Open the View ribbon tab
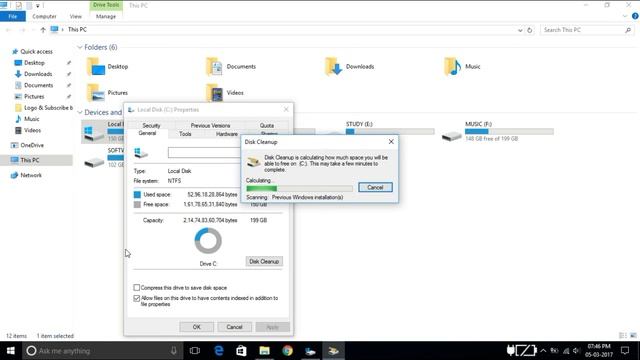The image size is (640, 360). 76,16
